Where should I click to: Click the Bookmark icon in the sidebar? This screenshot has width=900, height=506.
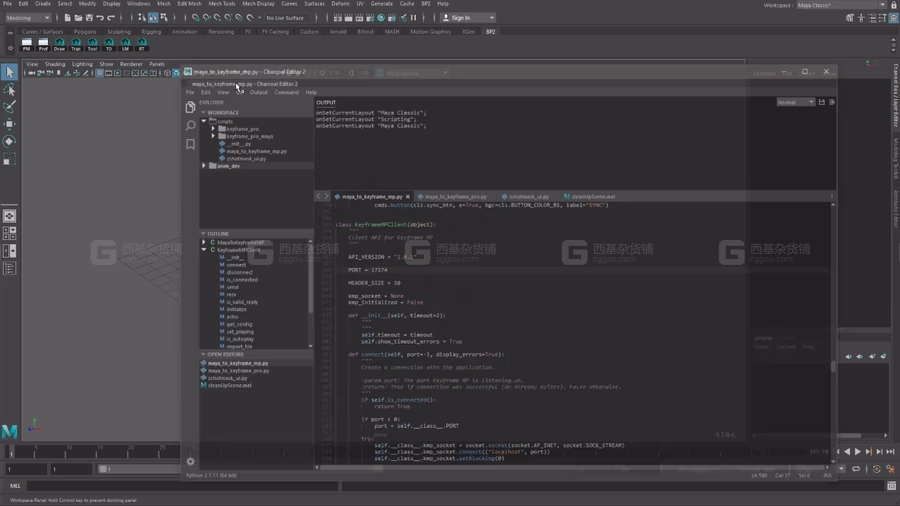(191, 144)
